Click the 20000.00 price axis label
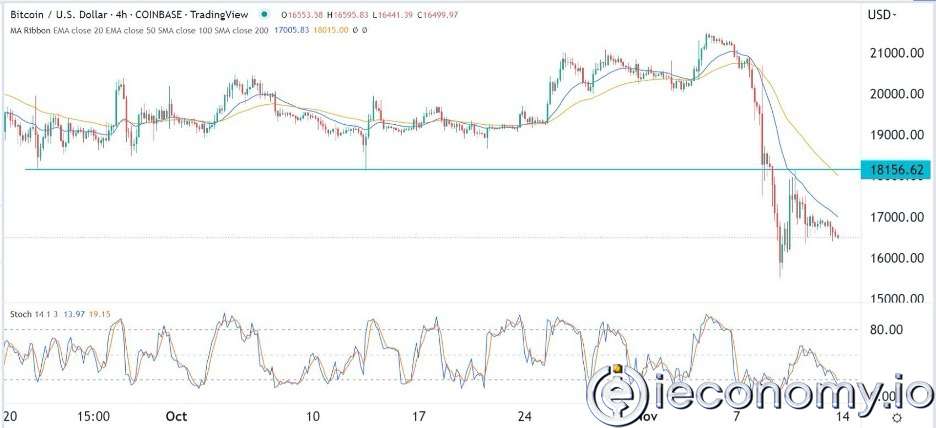Screen dimensions: 936x428 (896, 94)
